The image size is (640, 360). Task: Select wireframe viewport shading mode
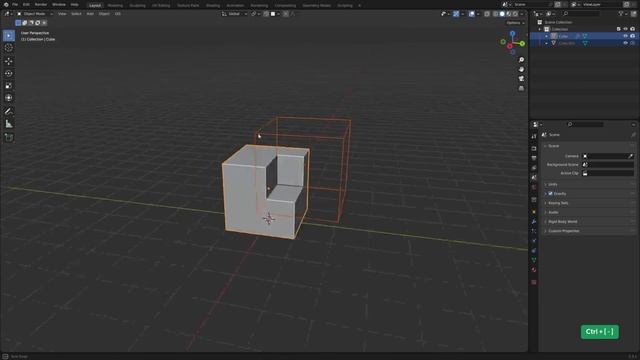click(x=496, y=14)
